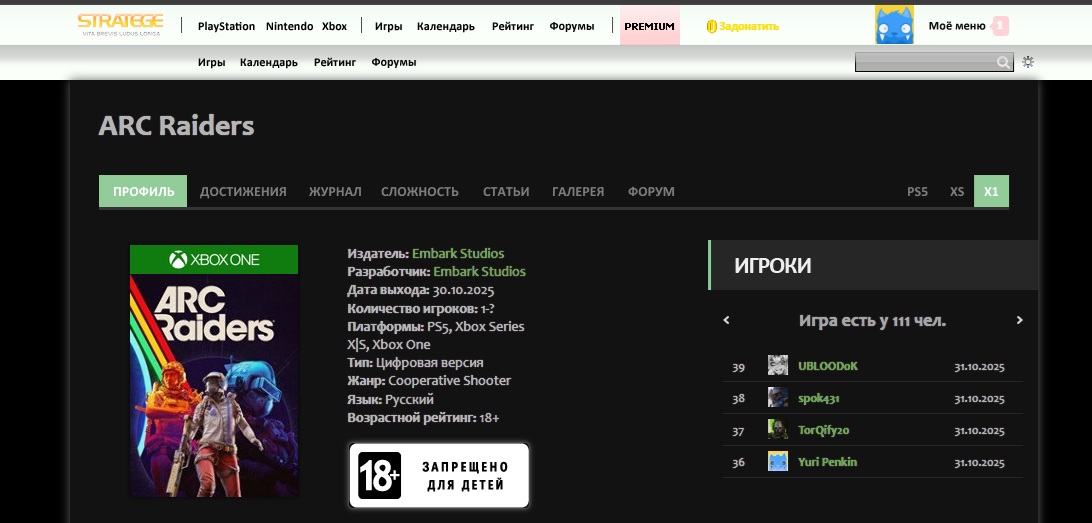Image resolution: width=1092 pixels, height=523 pixels.
Task: Open Yuri Penkin's profile link
Action: pos(827,462)
